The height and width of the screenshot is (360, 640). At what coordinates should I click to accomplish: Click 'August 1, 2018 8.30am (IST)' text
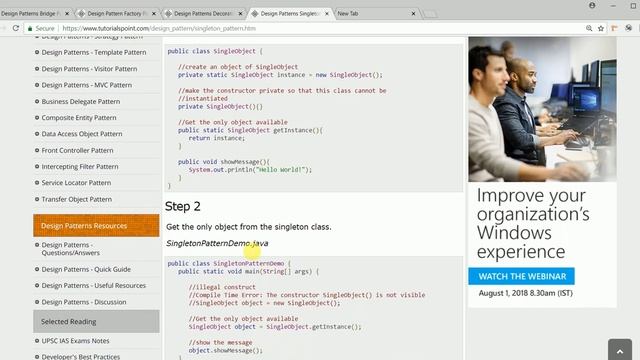pyautogui.click(x=526, y=293)
